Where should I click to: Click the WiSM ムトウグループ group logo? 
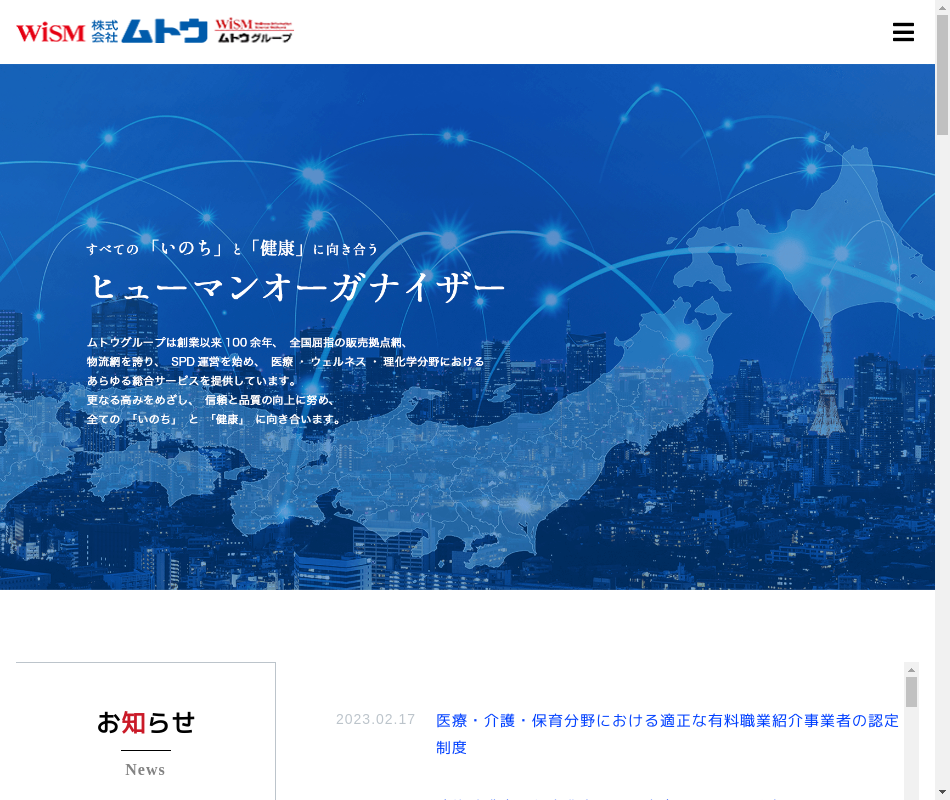tap(254, 31)
